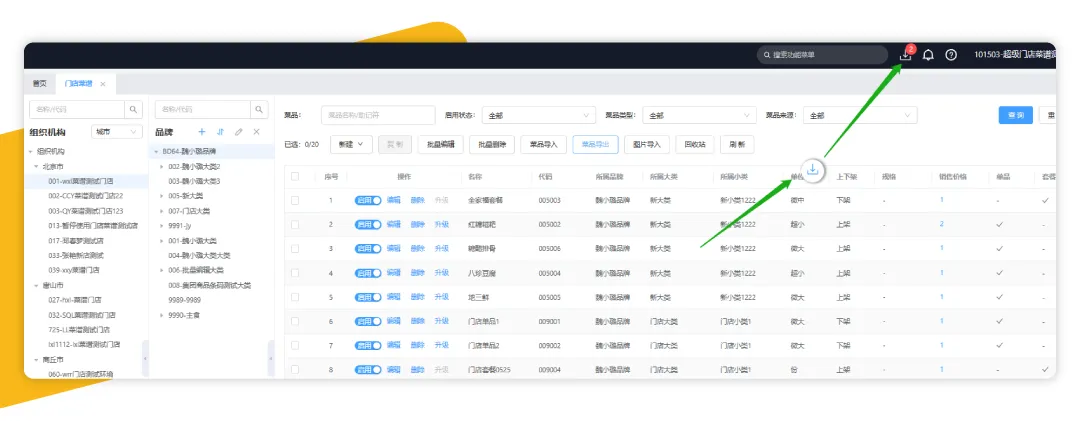
Task: Select store 002-CCY in organization tree
Action: [x=85, y=196]
